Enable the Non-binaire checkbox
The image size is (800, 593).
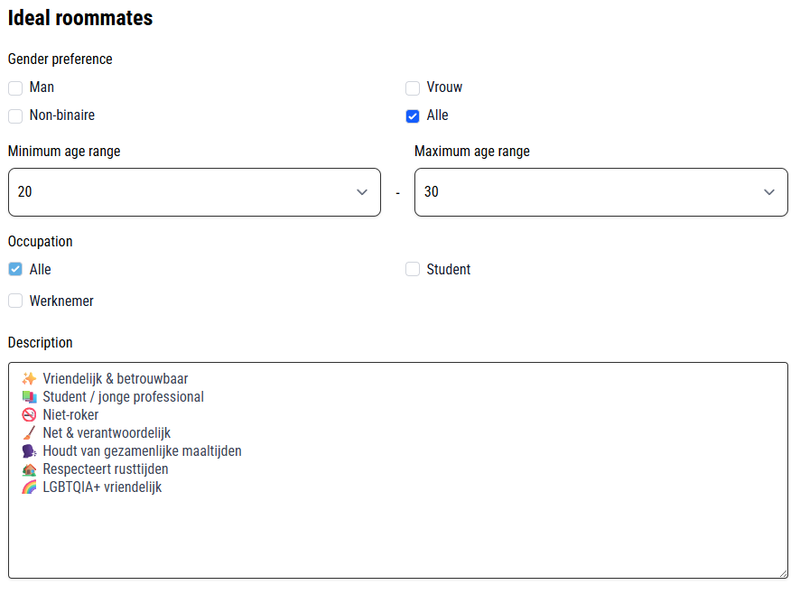15,116
